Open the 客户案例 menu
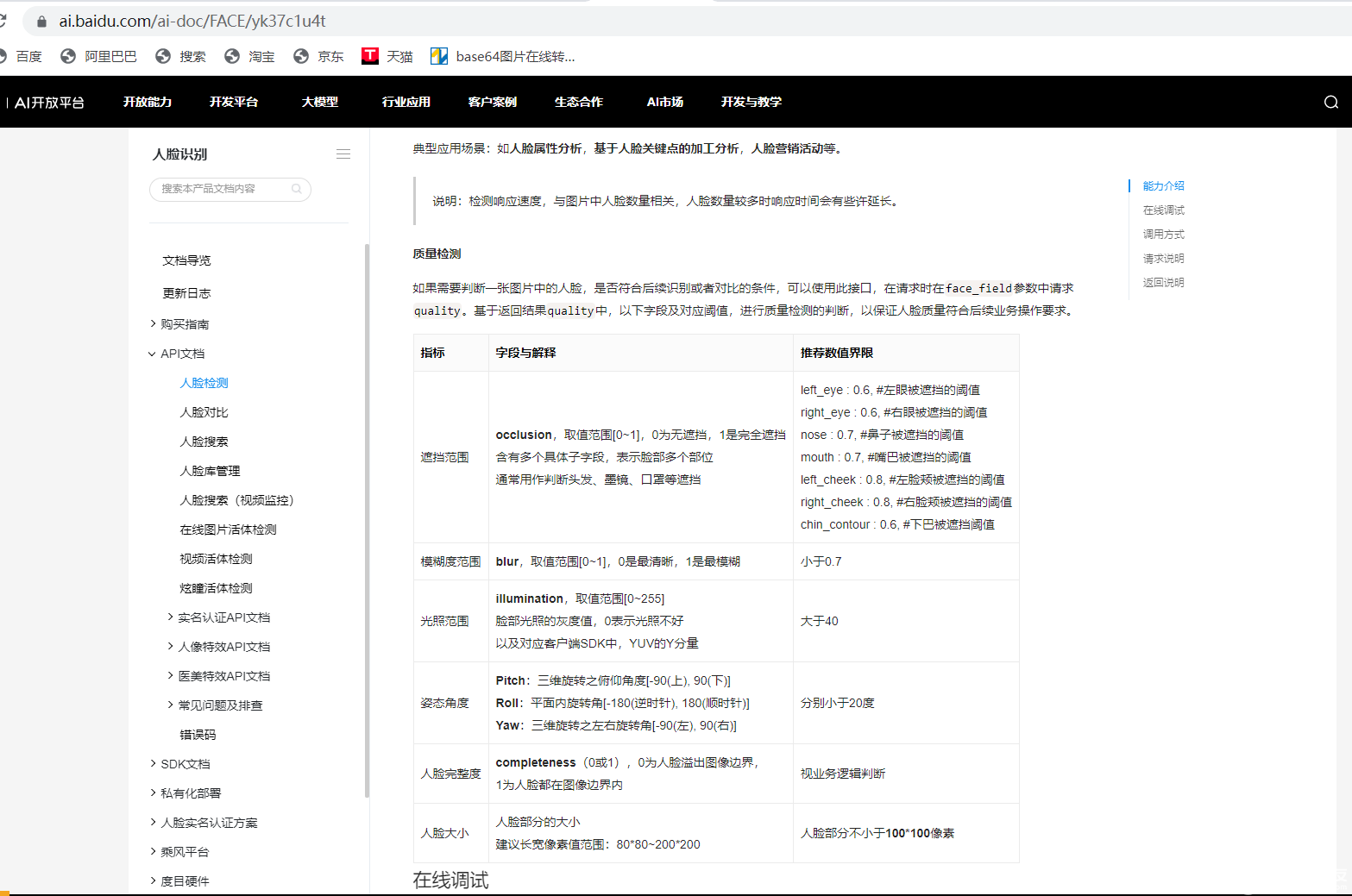This screenshot has height=896, width=1352. click(493, 102)
